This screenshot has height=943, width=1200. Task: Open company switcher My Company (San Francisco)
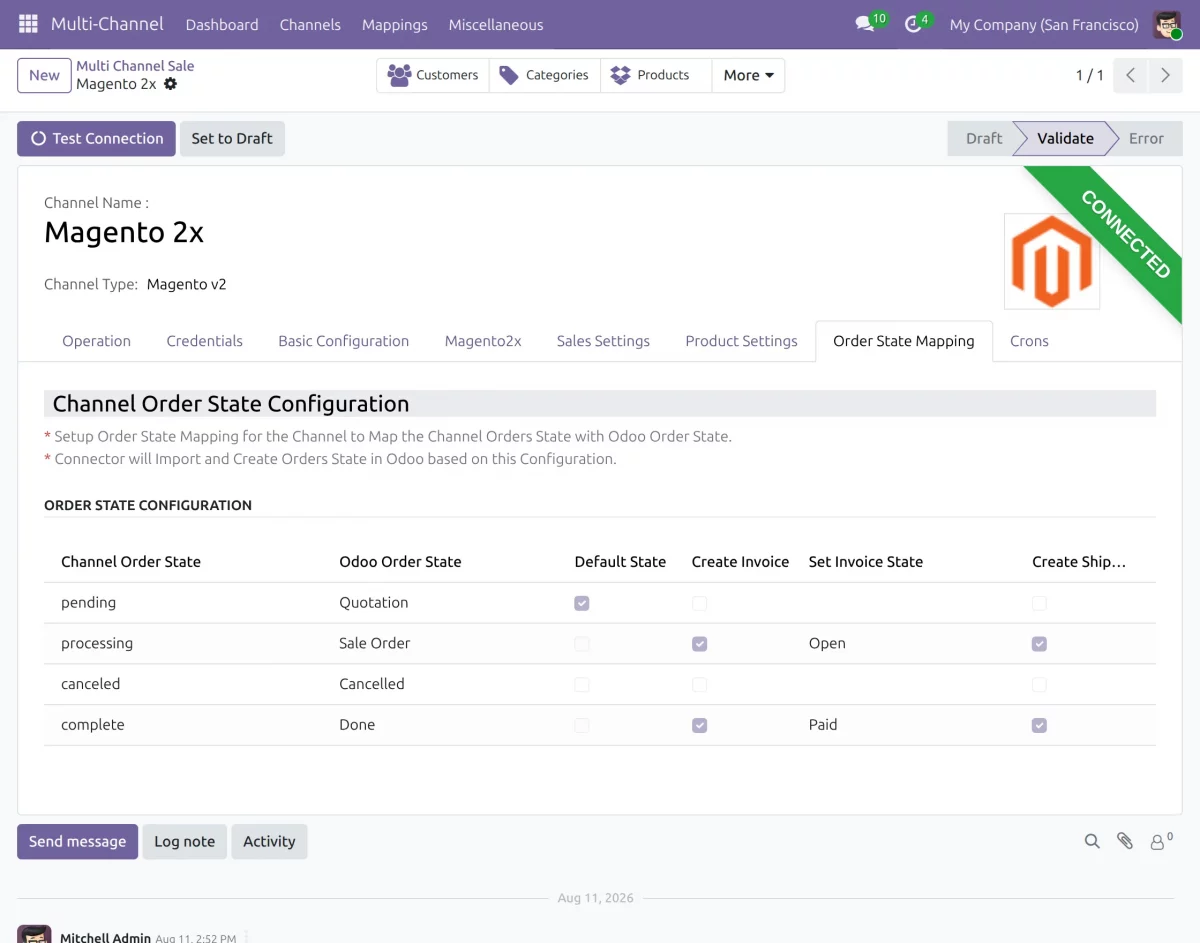pyautogui.click(x=1044, y=24)
